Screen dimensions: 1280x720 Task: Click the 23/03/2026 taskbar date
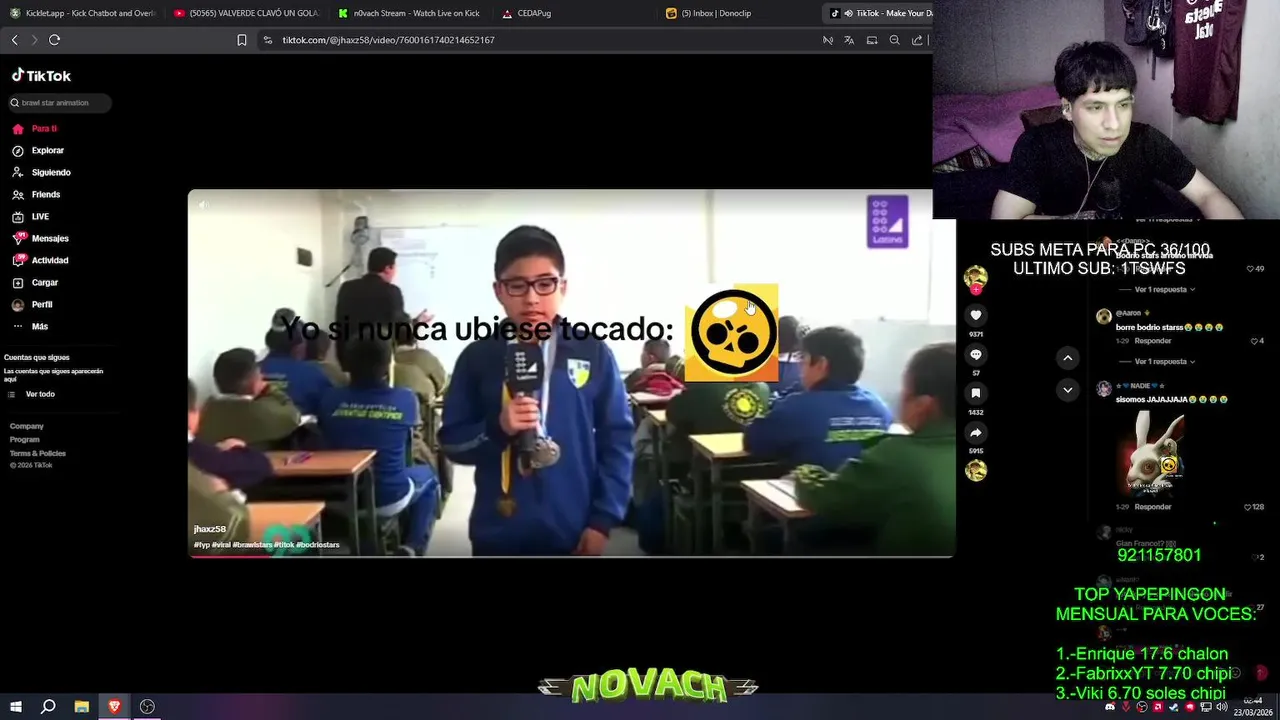click(1254, 712)
